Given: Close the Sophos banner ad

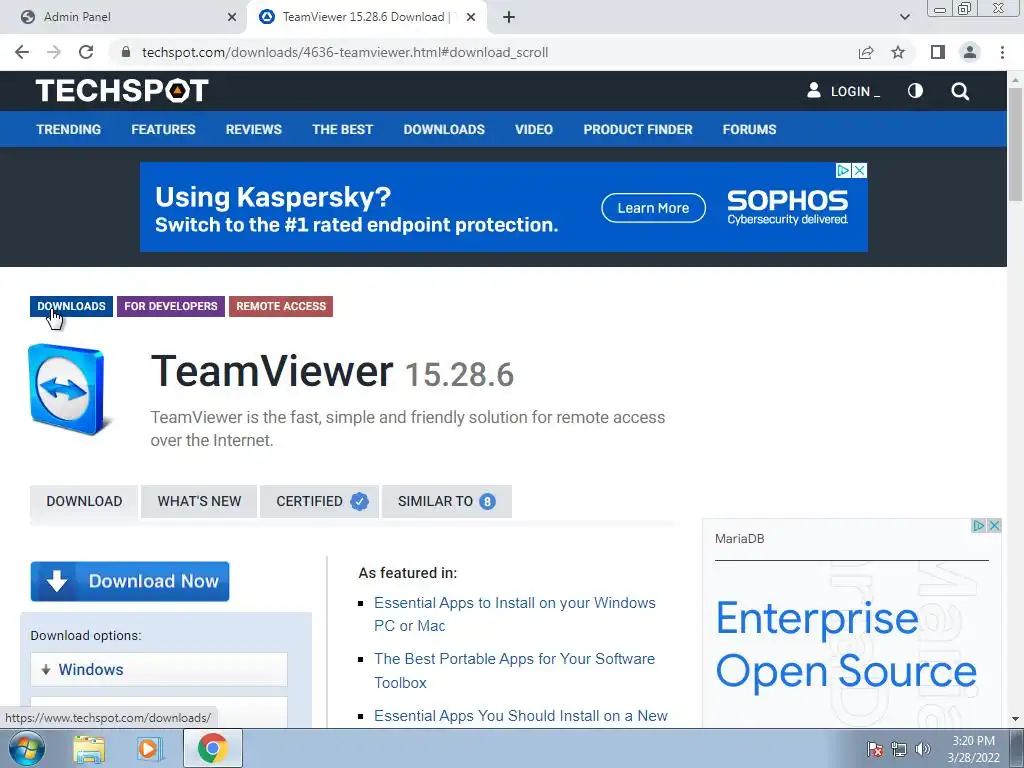Looking at the screenshot, I should [x=859, y=170].
